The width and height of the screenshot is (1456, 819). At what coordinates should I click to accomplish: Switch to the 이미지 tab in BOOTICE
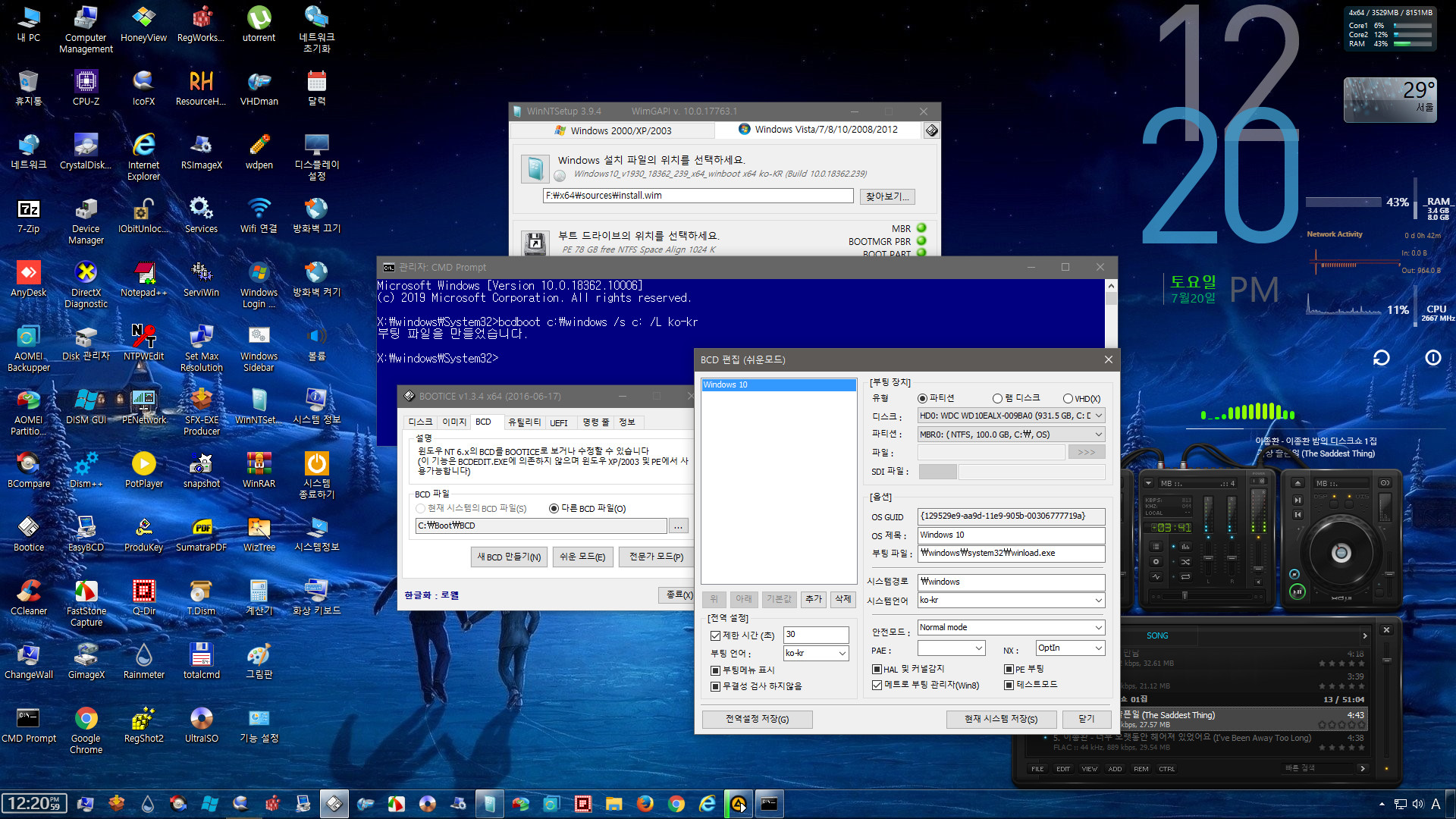click(454, 422)
